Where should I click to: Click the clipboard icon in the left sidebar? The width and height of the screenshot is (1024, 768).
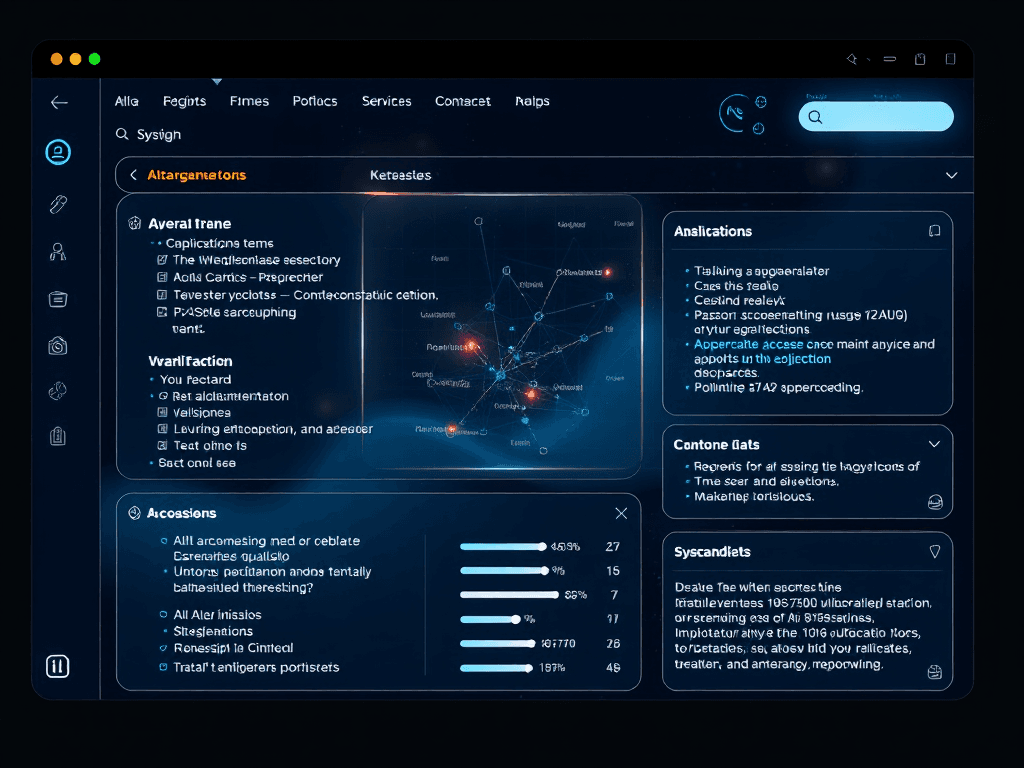58,436
